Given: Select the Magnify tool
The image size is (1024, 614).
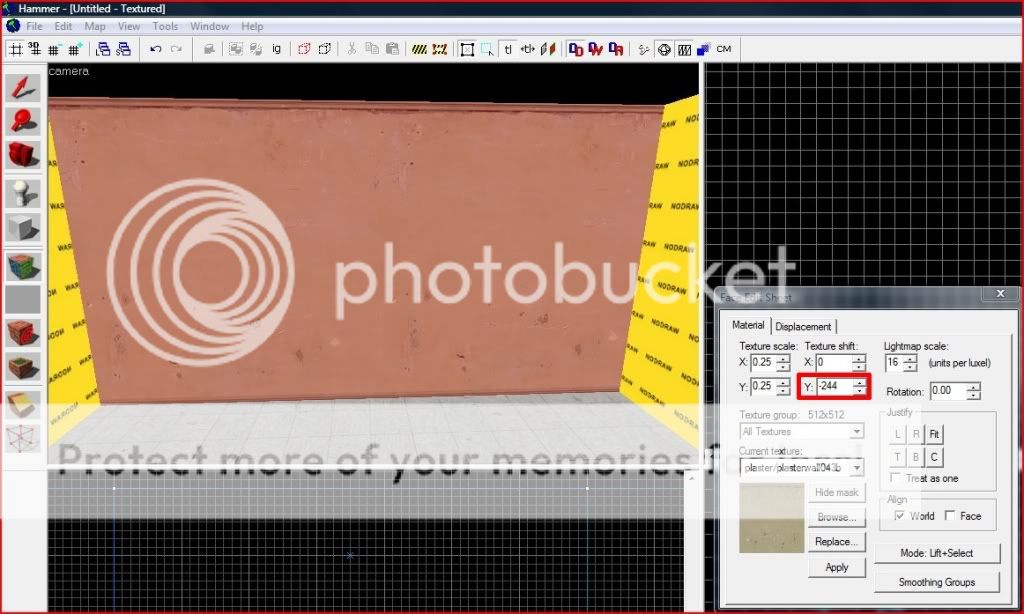Looking at the screenshot, I should coord(23,121).
